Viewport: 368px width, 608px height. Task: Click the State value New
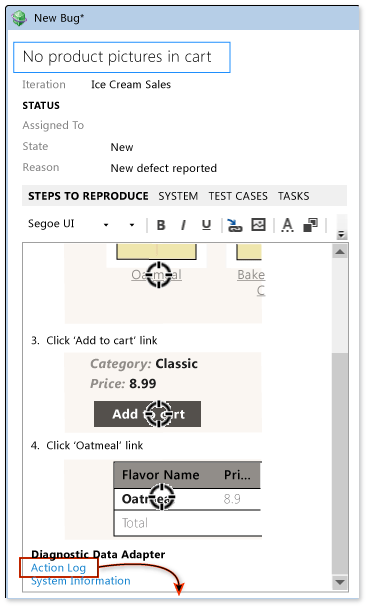(122, 147)
